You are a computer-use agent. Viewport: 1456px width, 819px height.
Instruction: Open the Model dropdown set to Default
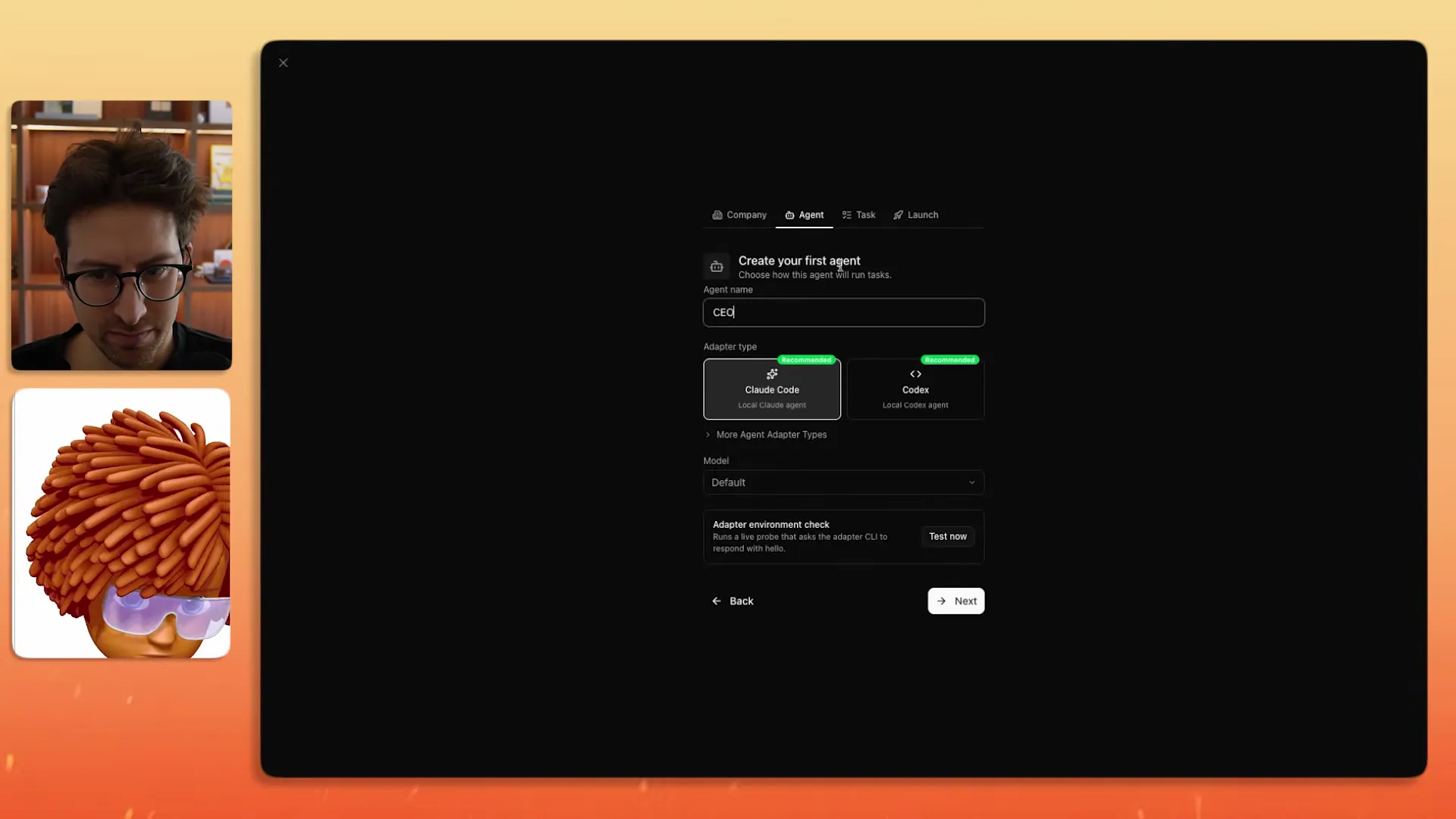coord(834,482)
